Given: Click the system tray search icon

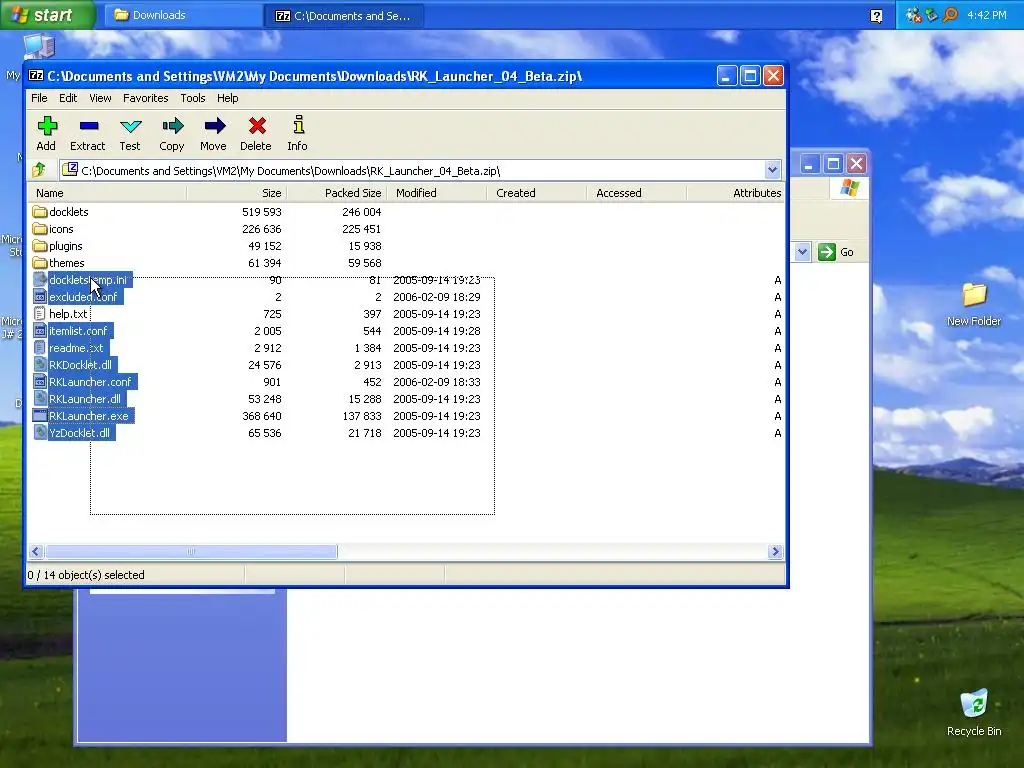Looking at the screenshot, I should pyautogui.click(x=950, y=14).
